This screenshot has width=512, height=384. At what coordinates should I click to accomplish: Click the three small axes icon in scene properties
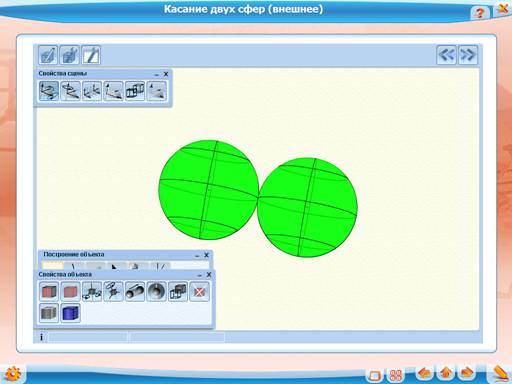click(92, 91)
